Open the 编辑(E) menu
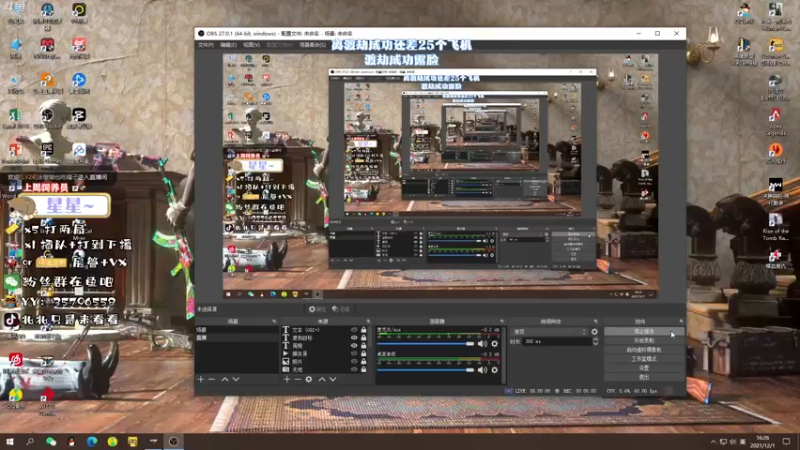The image size is (800, 450). pos(228,45)
